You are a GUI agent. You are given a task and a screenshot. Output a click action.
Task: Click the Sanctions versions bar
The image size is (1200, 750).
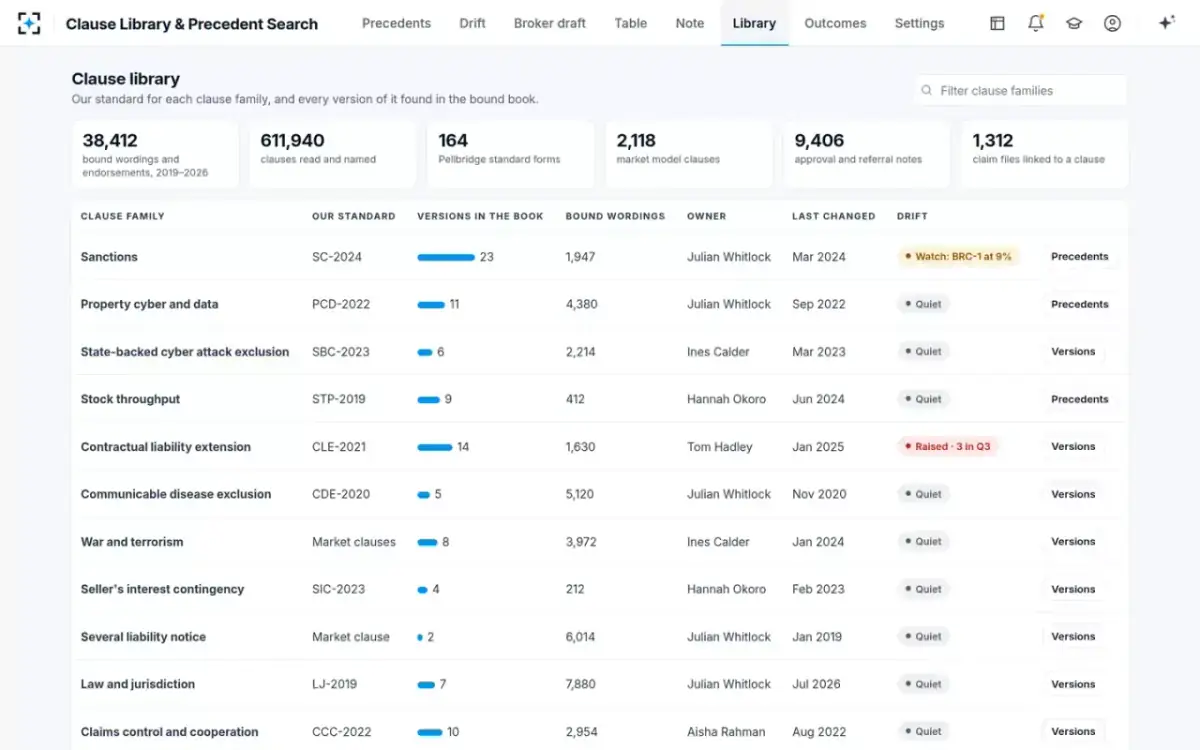[x=446, y=257]
